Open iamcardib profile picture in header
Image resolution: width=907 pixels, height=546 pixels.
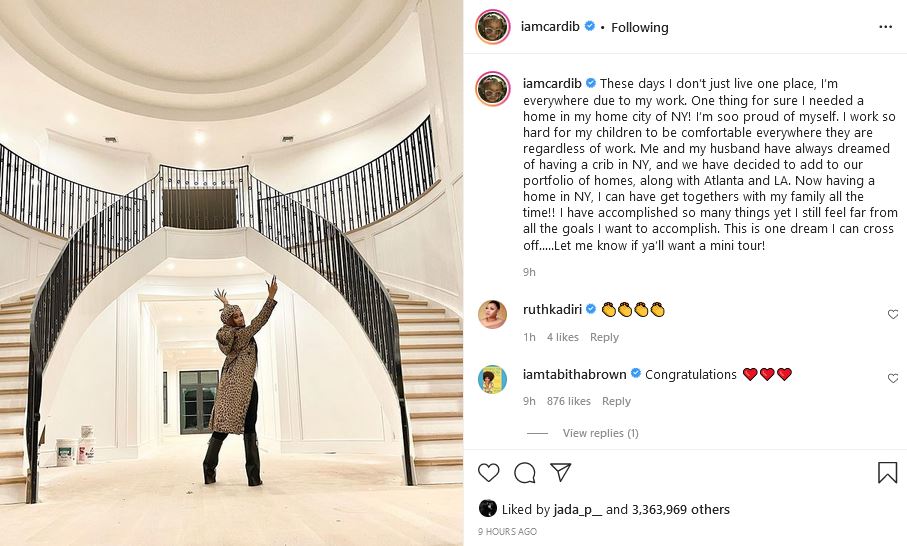click(x=493, y=27)
